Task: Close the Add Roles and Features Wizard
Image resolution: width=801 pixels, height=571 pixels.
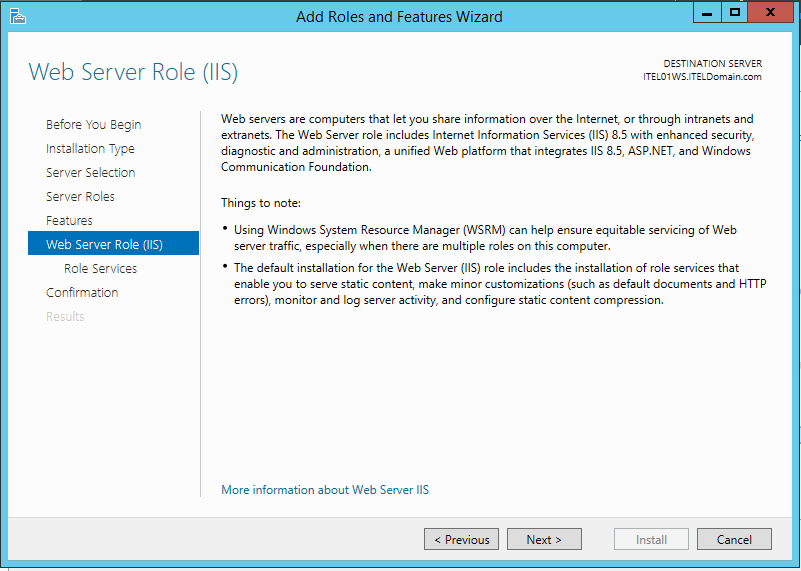Action: click(770, 13)
